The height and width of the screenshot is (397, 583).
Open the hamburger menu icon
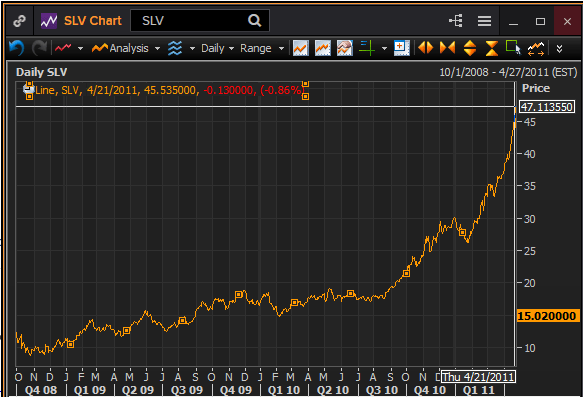(x=484, y=21)
